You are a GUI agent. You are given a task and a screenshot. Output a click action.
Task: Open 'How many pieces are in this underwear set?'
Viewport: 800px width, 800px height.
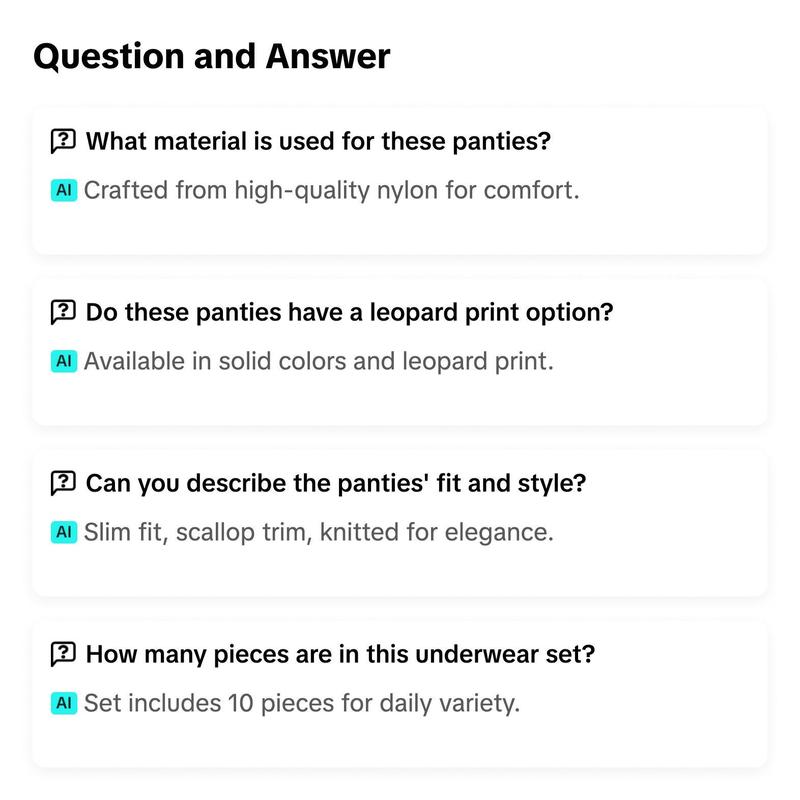click(340, 654)
